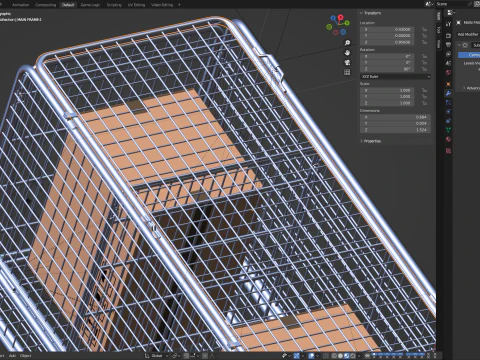The image size is (480, 360).
Task: Open the Global transform orientation dropdown
Action: [x=157, y=356]
